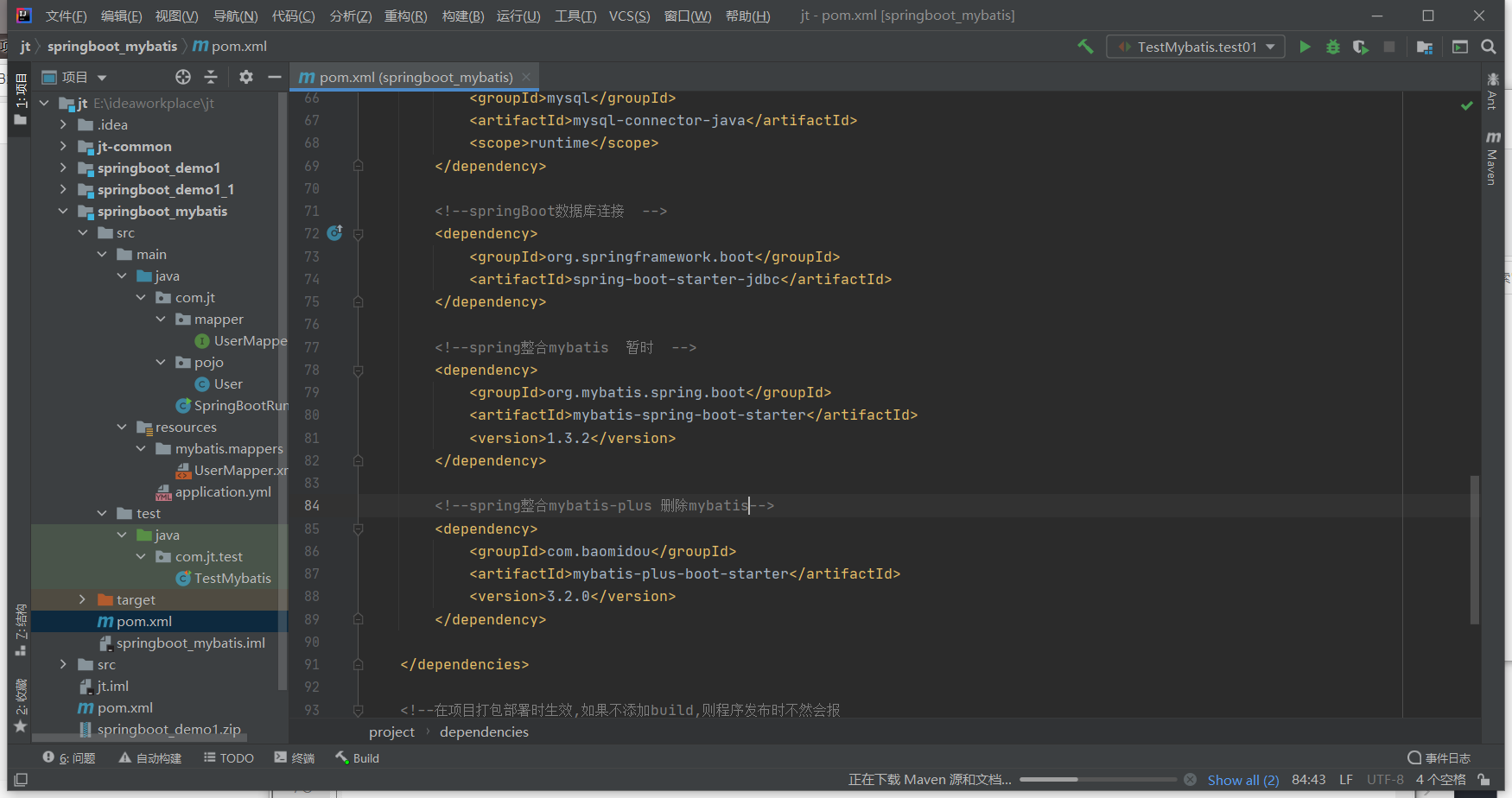Open the Search Everywhere magnifier icon
Viewport: 1512px width, 798px height.
click(x=1488, y=47)
